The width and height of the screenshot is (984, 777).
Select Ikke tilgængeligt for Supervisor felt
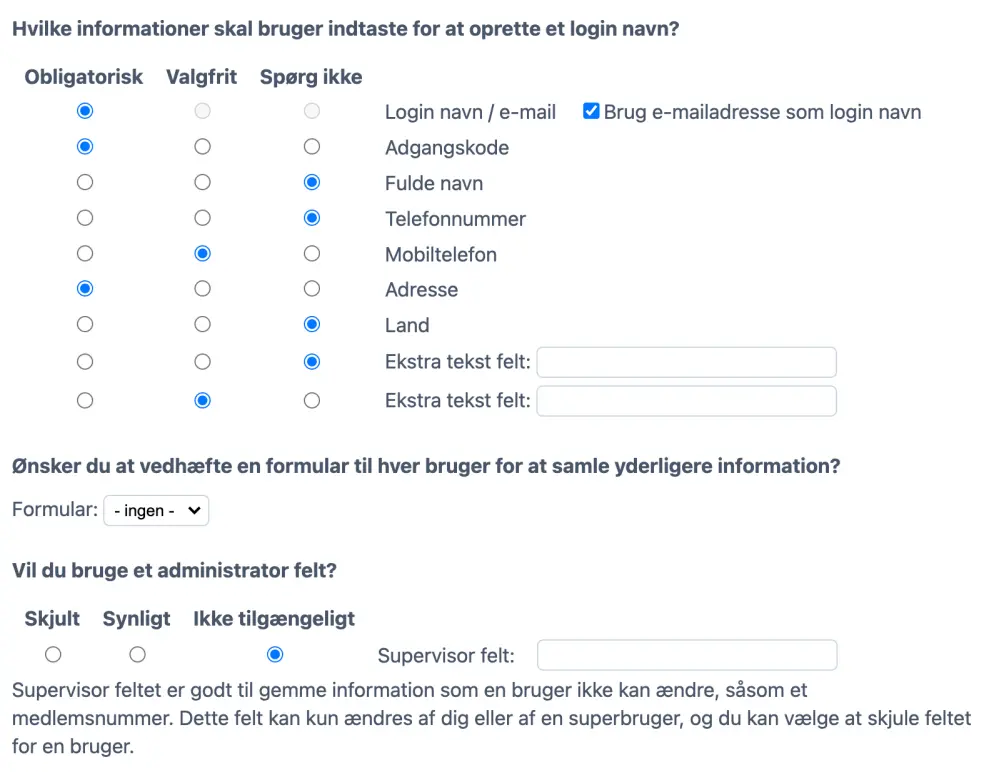click(x=274, y=654)
